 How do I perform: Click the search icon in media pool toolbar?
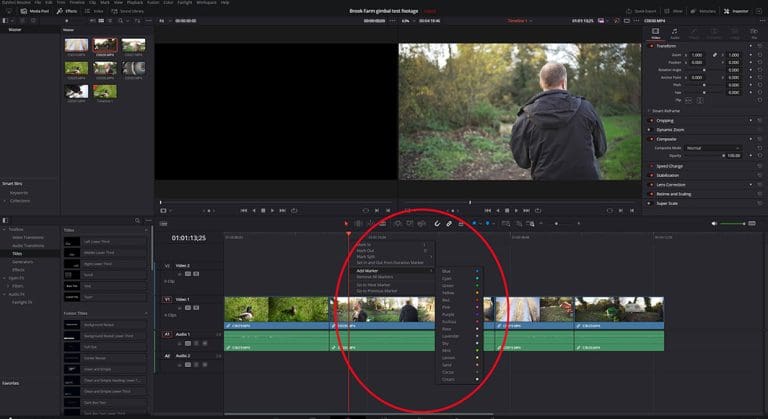pos(120,21)
